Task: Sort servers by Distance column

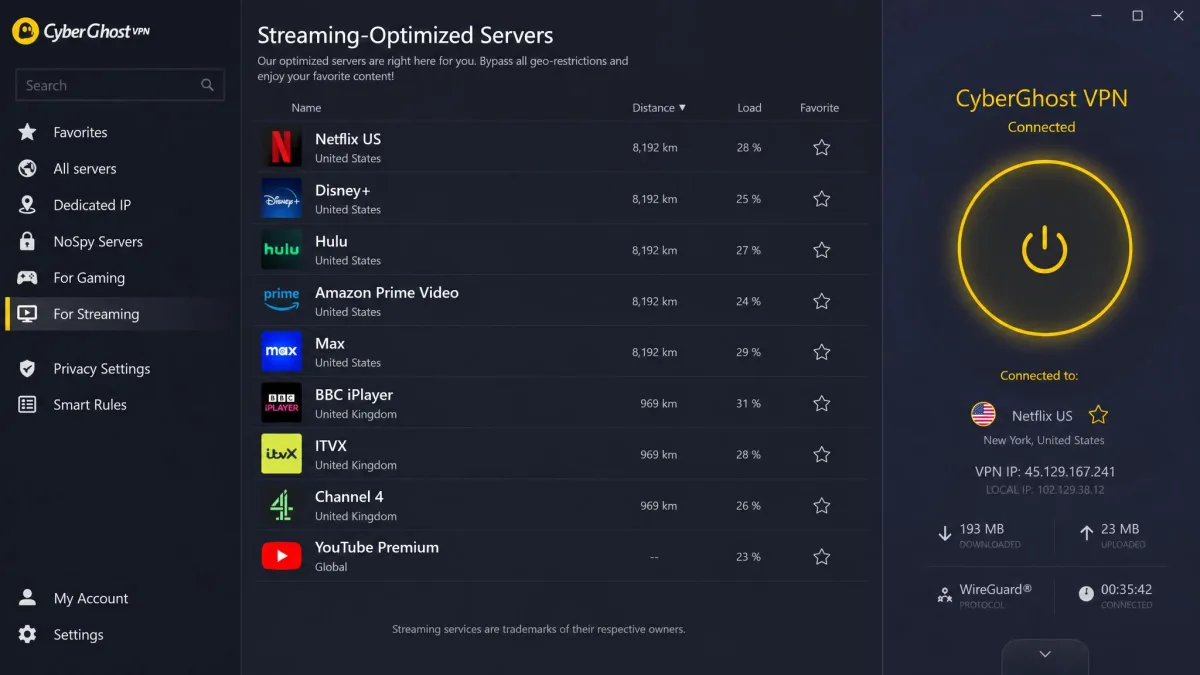Action: click(x=659, y=108)
